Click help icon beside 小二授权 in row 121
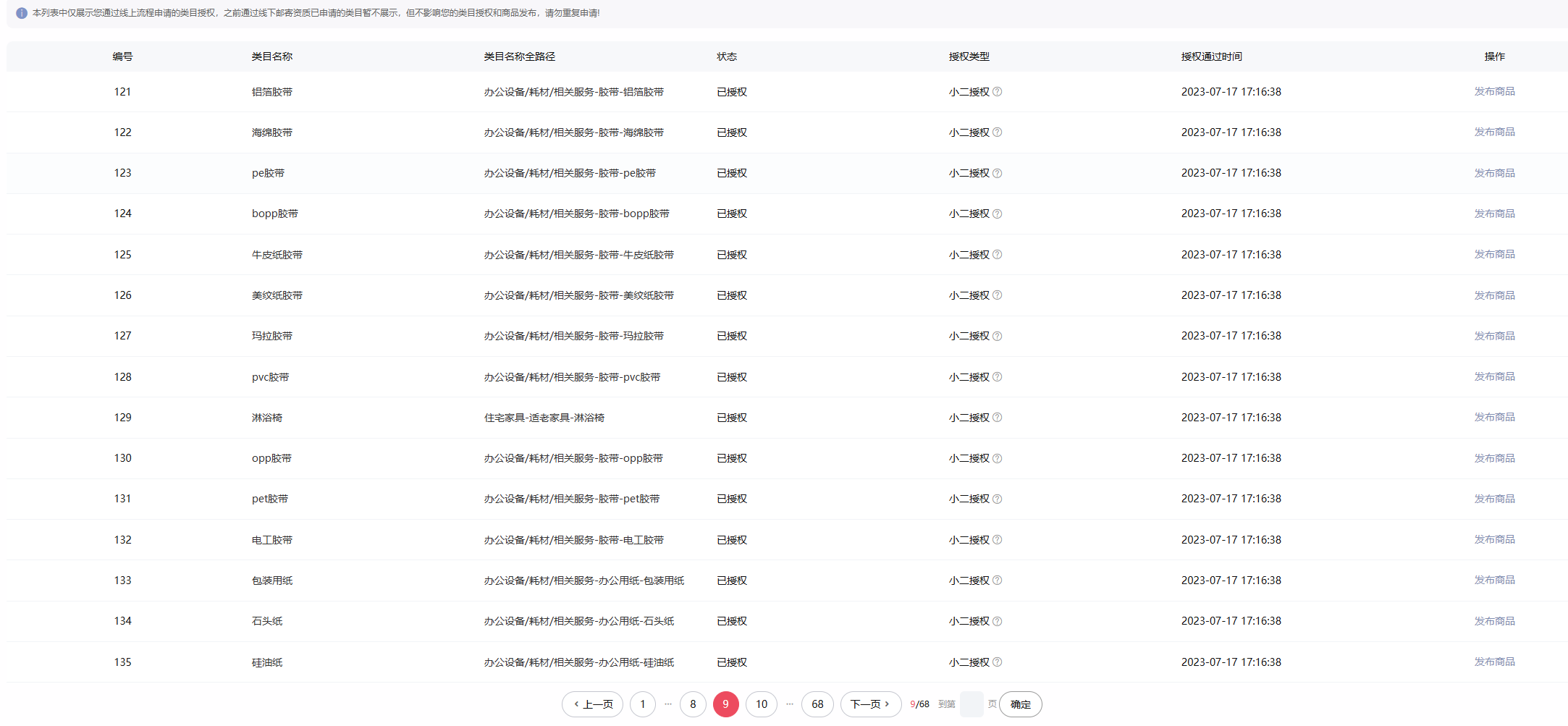Screen dimensions: 1568x726 pos(997,92)
